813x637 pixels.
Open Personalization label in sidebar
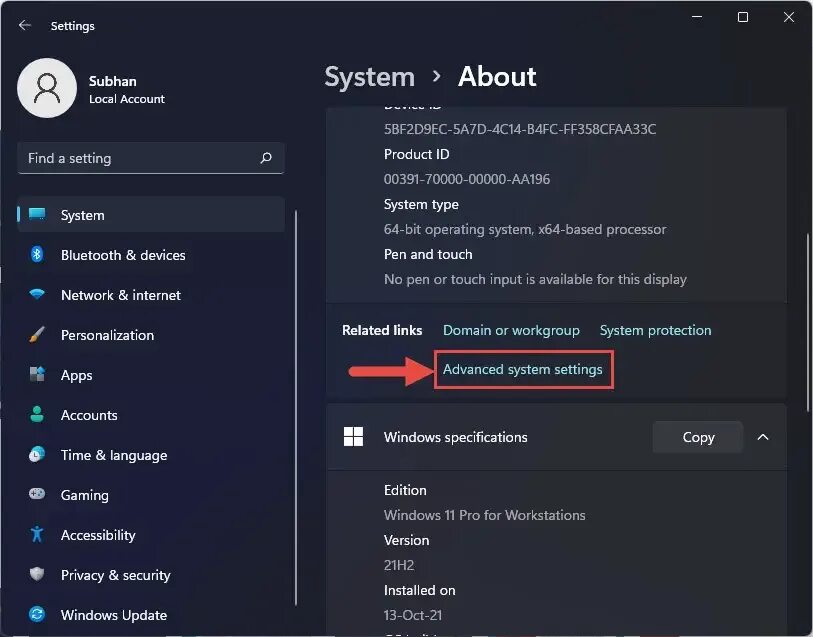(107, 335)
